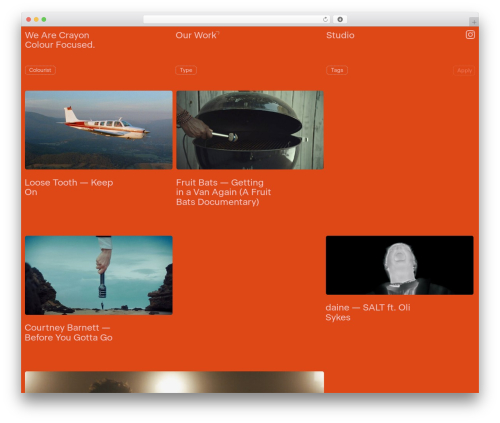Open the Courtney Barnett beach thumbnail
500x423 pixels.
99,275
